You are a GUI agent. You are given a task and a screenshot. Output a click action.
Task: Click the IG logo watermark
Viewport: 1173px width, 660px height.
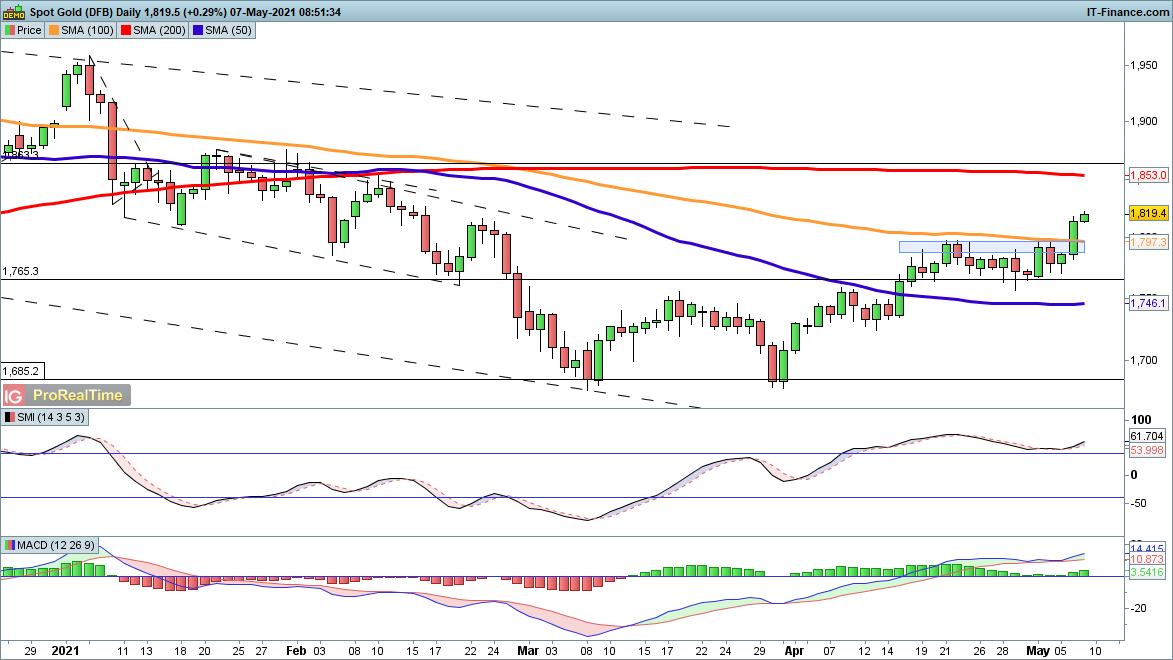[x=14, y=395]
